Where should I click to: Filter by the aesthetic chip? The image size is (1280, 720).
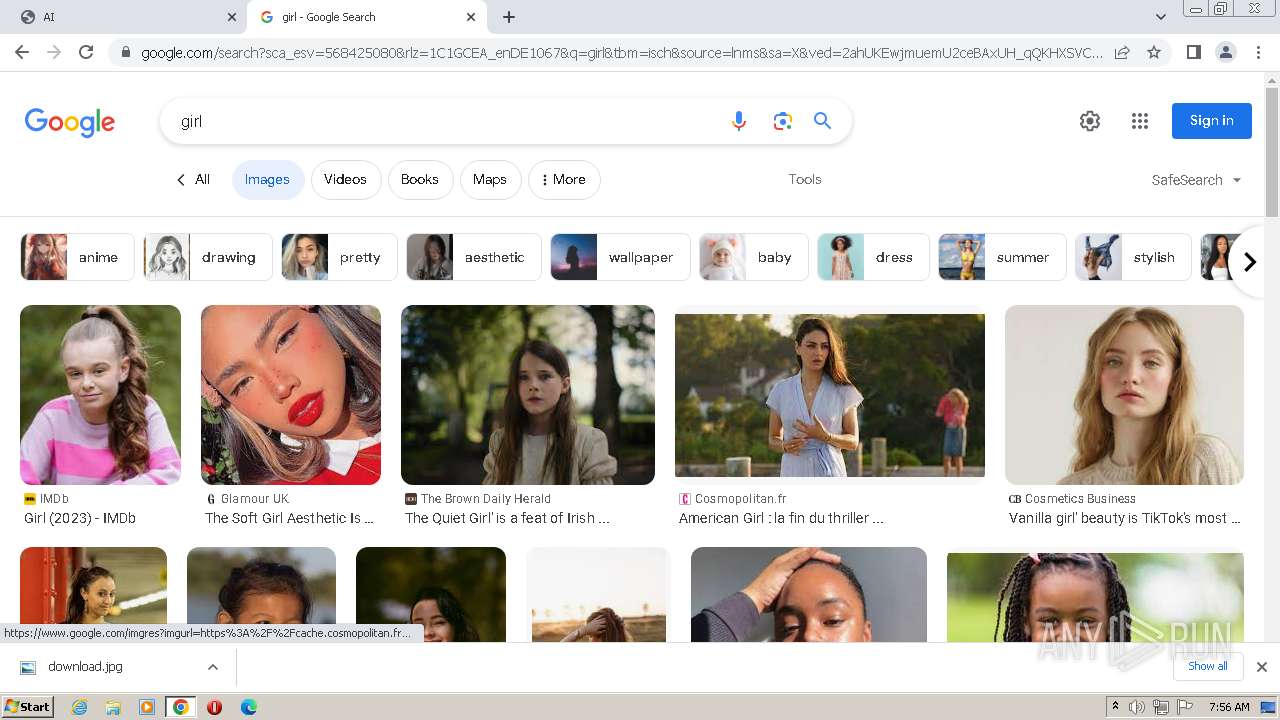point(474,257)
